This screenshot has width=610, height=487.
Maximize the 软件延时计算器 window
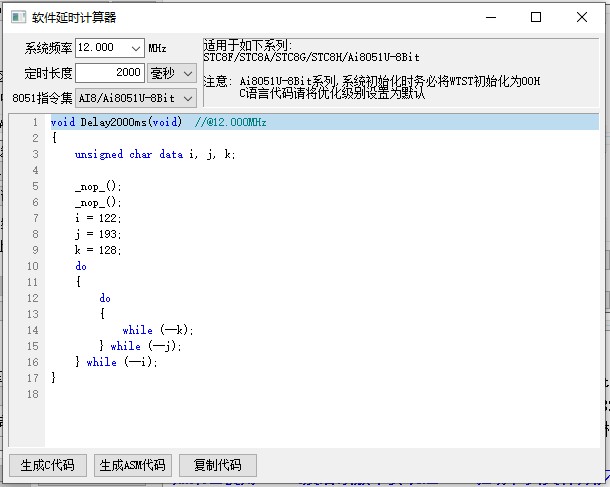tap(536, 17)
